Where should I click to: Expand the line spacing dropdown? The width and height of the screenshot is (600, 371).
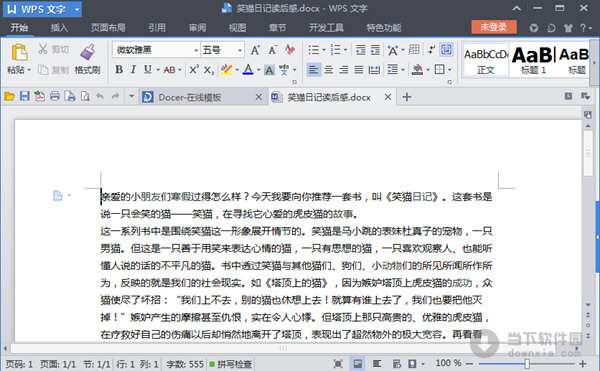[x=403, y=70]
